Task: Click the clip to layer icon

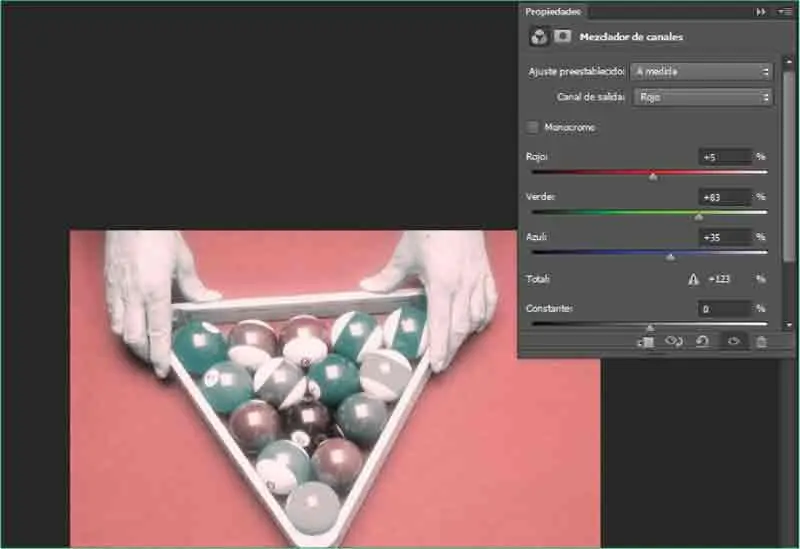Action: tap(646, 342)
